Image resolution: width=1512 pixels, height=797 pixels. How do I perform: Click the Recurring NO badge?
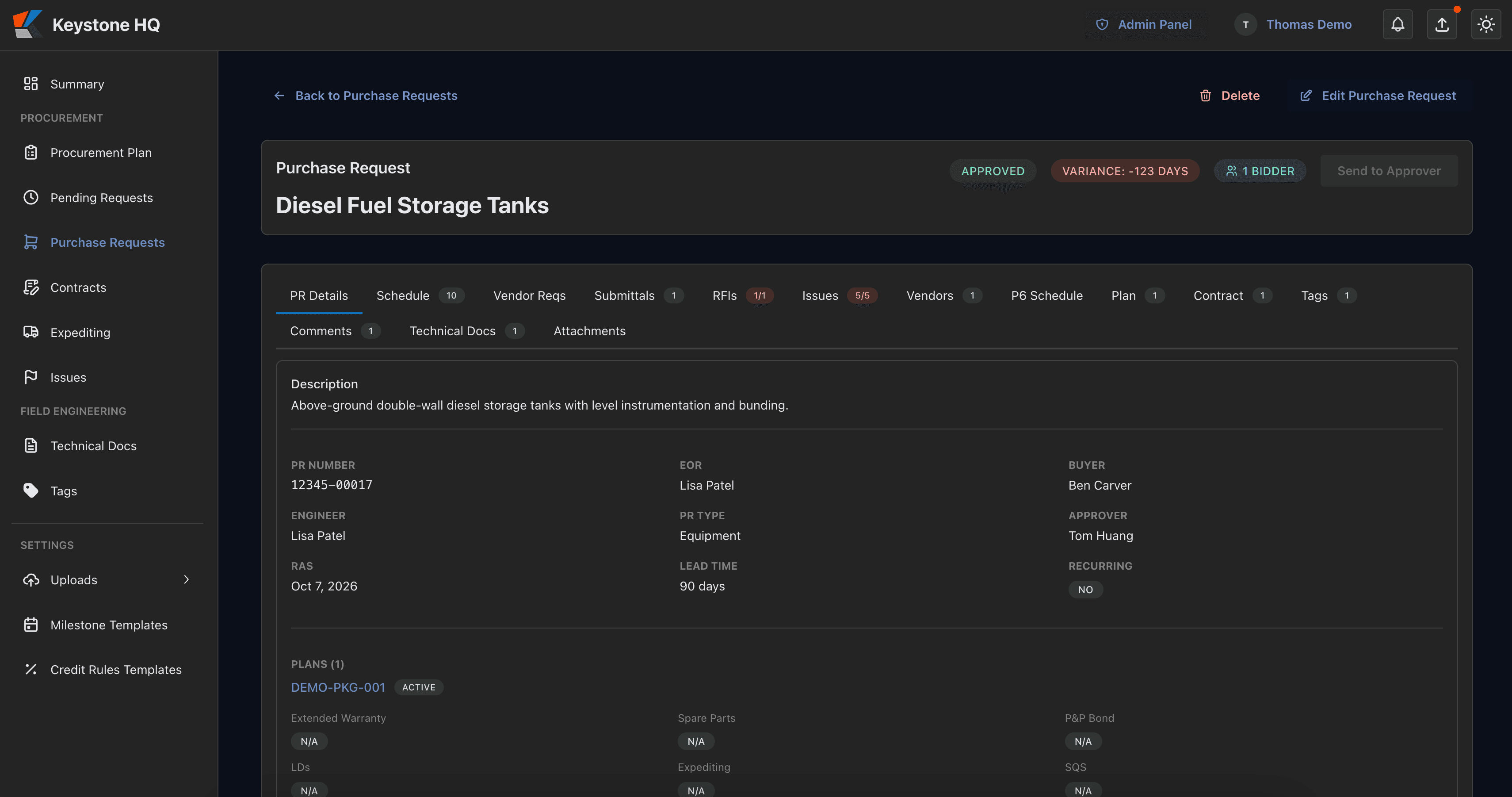(1085, 589)
